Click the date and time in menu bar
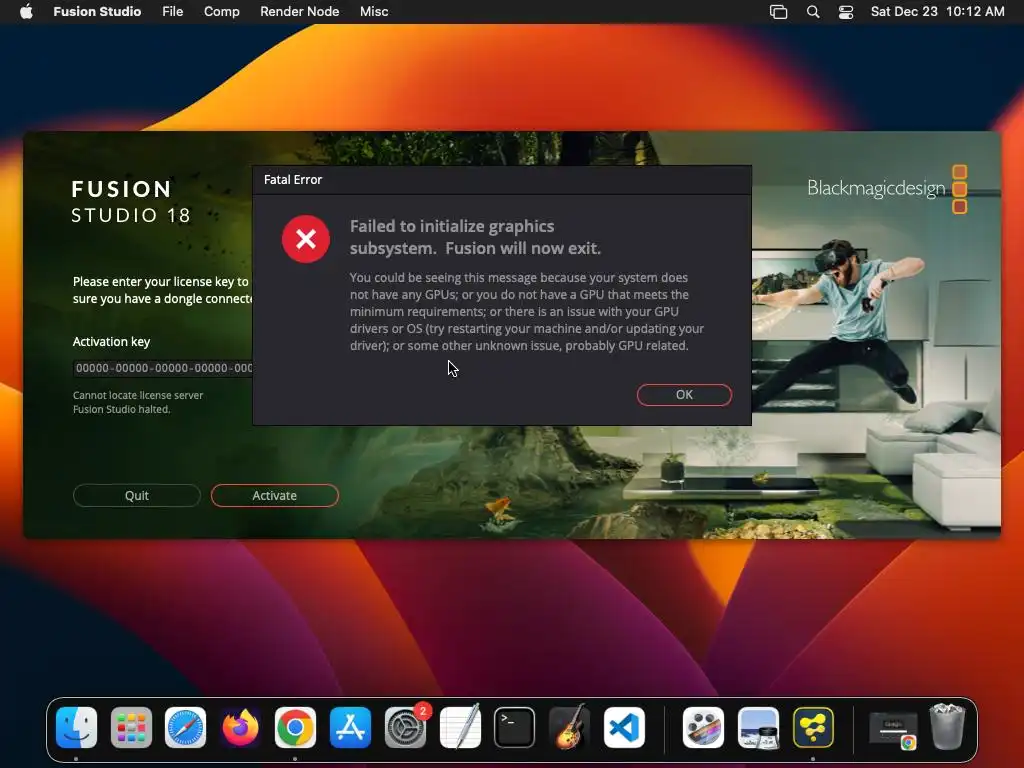Screen dimensions: 1024x768 tap(937, 11)
